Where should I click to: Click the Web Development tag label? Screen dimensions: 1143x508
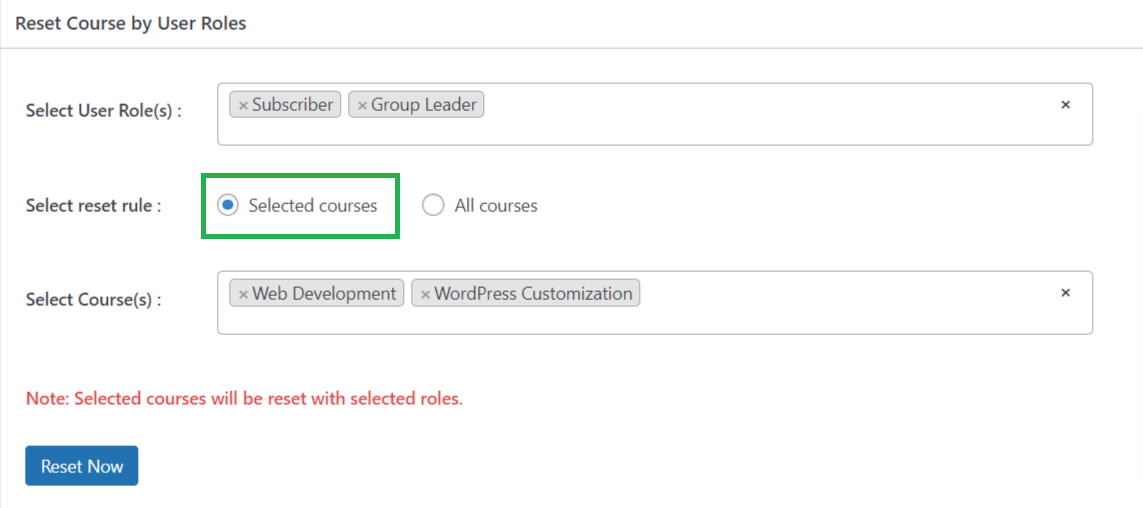[x=324, y=294]
